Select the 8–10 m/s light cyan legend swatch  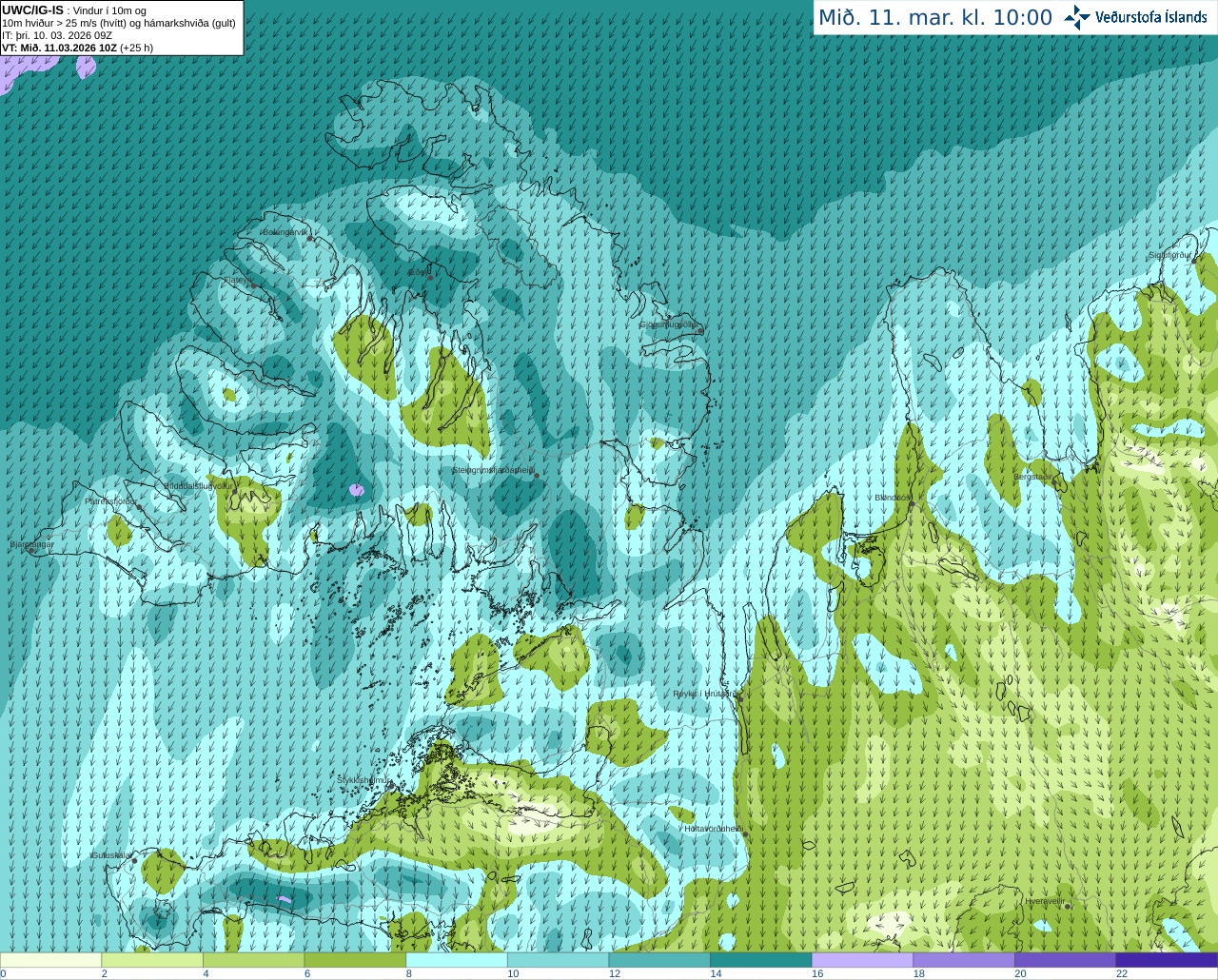tap(457, 960)
